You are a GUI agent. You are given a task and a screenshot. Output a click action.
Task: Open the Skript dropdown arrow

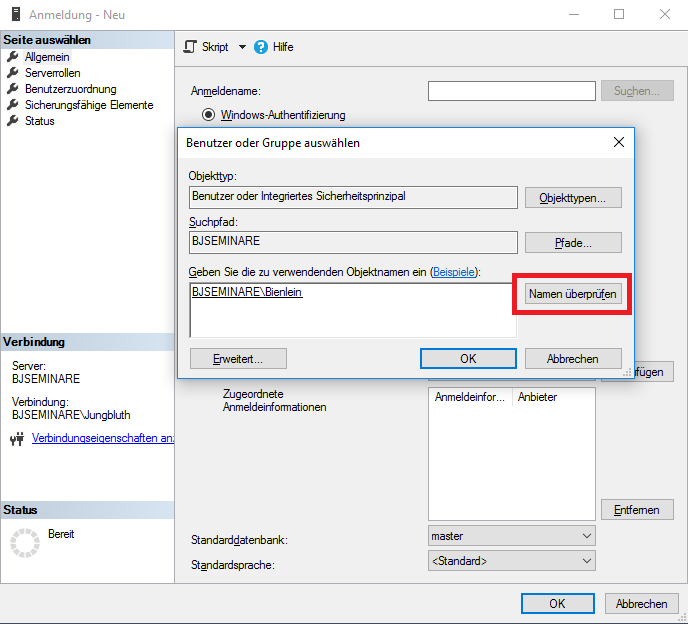tap(242, 47)
